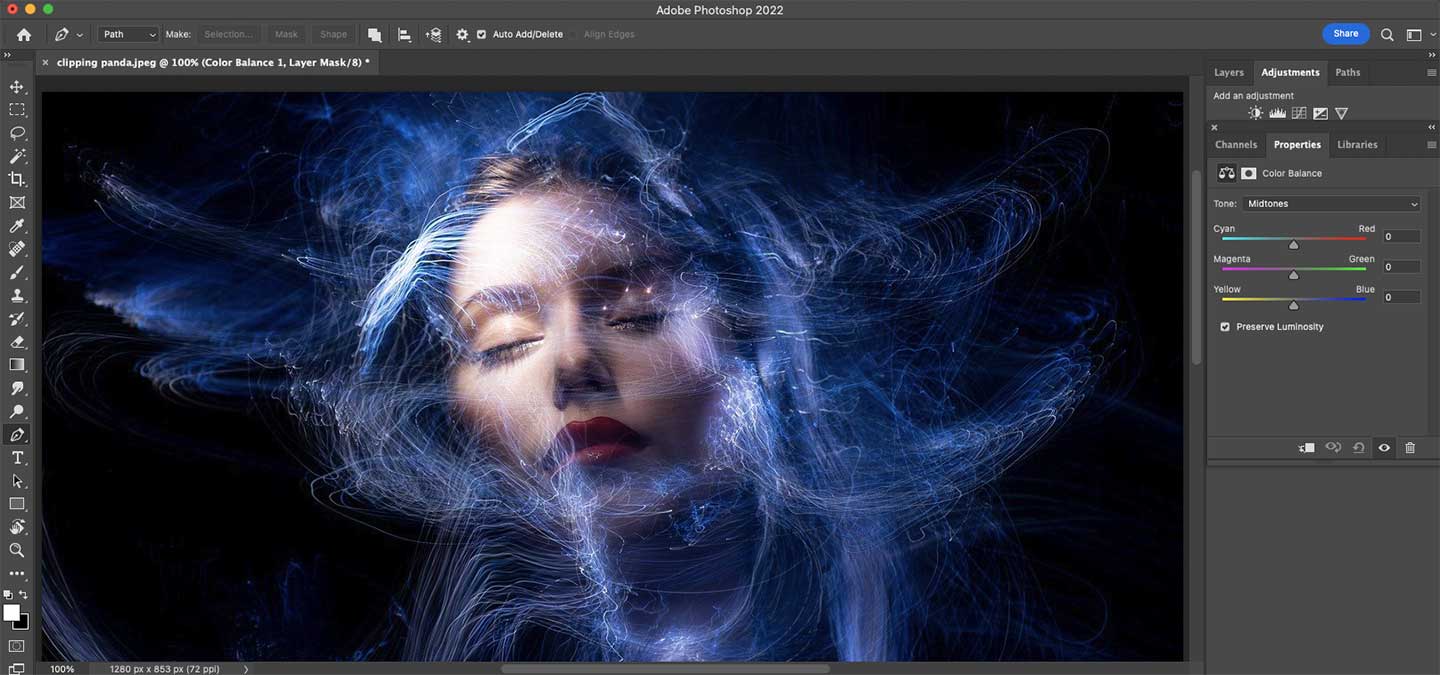This screenshot has height=675, width=1440.
Task: Select the Pen tool in the toolbar
Action: 17,435
